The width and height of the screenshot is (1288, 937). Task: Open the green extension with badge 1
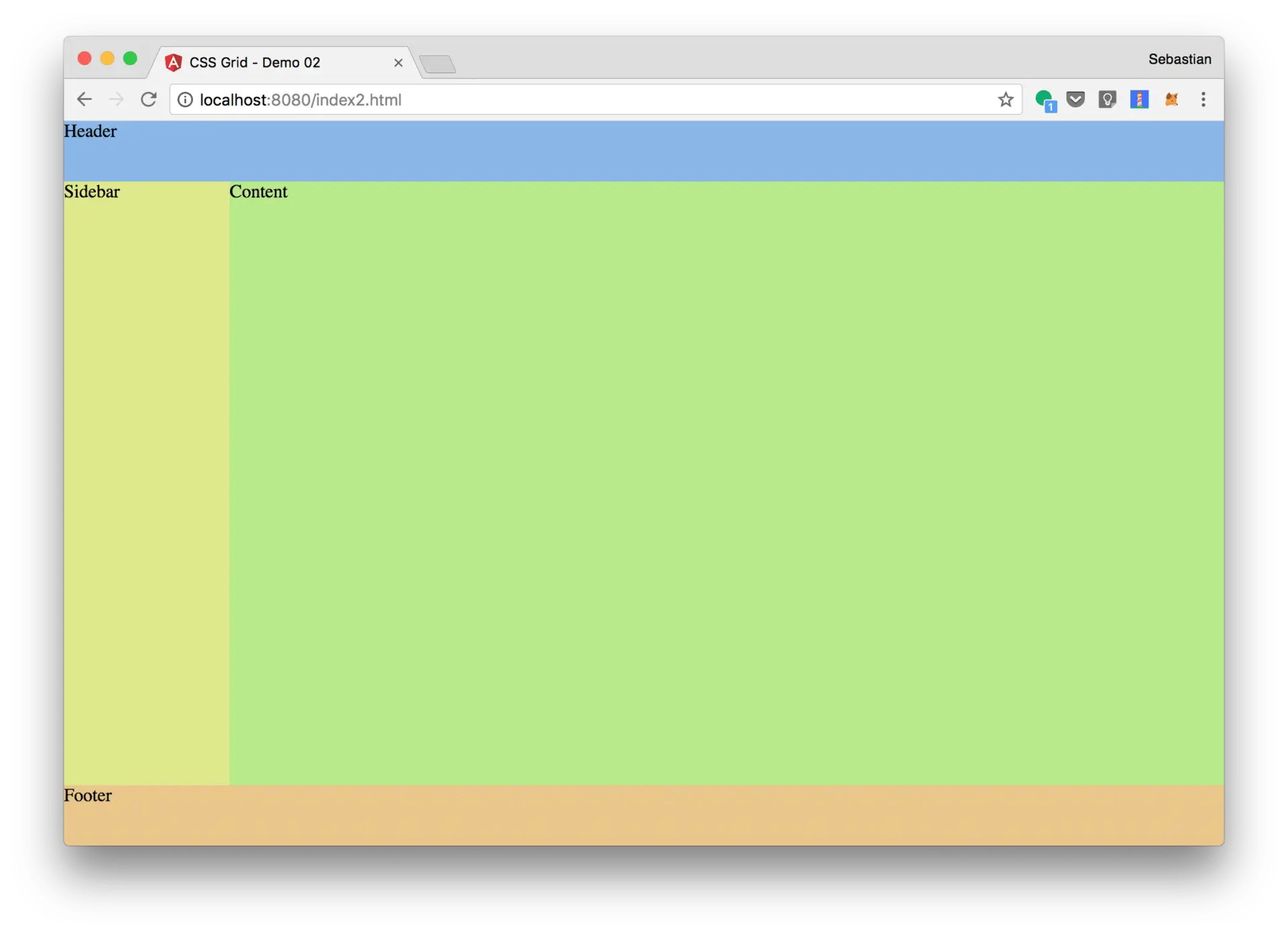tap(1045, 101)
